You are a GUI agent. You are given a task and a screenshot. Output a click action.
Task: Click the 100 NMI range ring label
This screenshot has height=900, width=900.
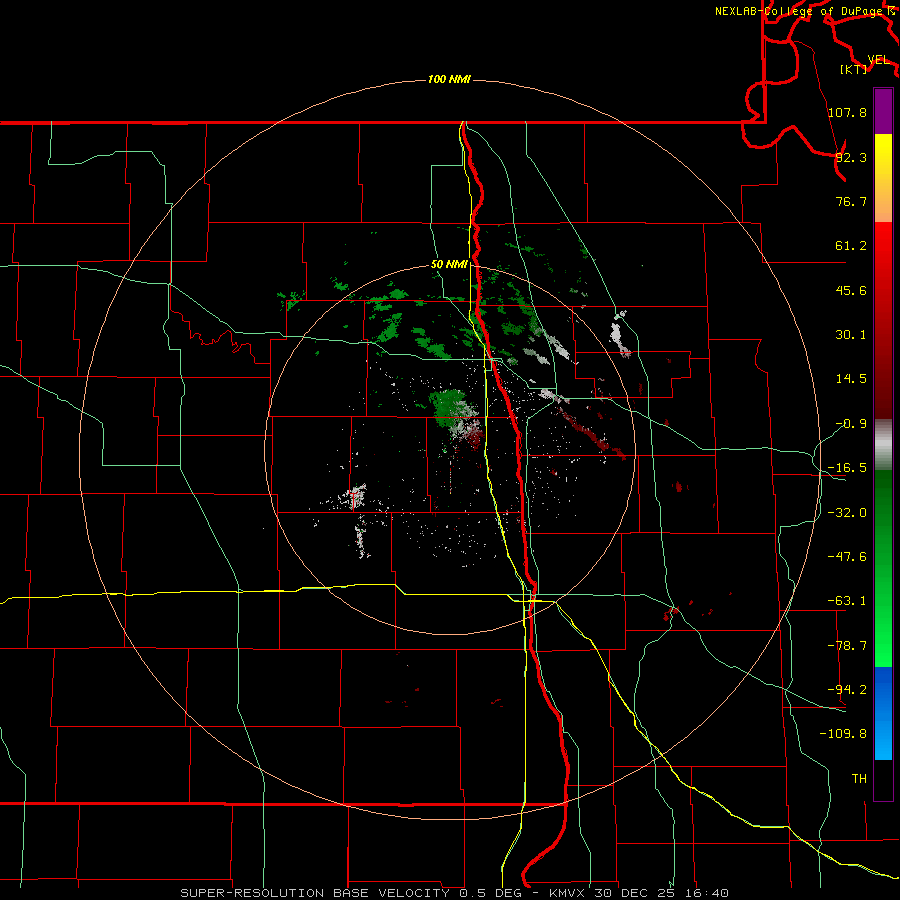(449, 79)
